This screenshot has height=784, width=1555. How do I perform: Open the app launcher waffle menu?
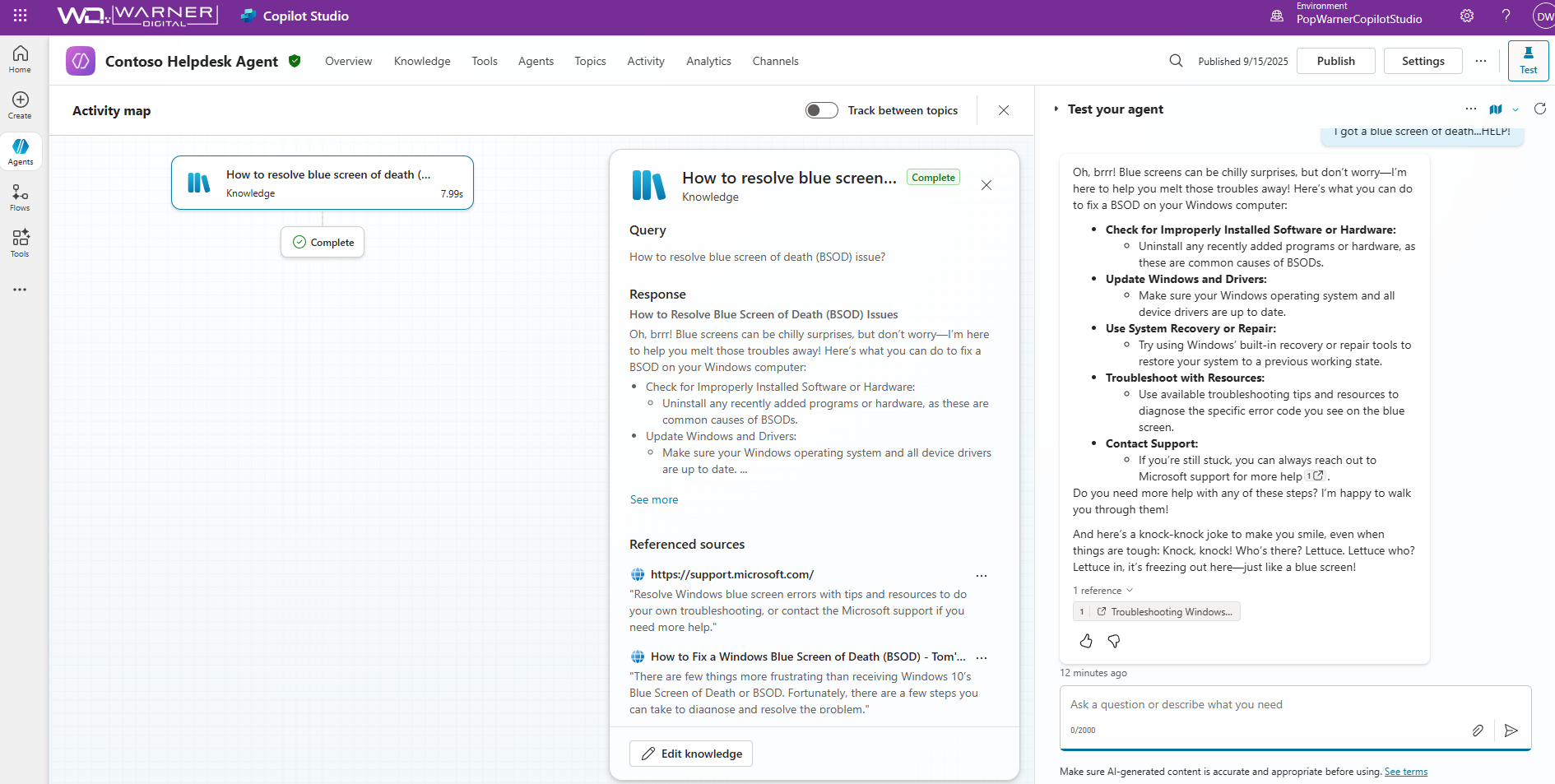pos(21,16)
